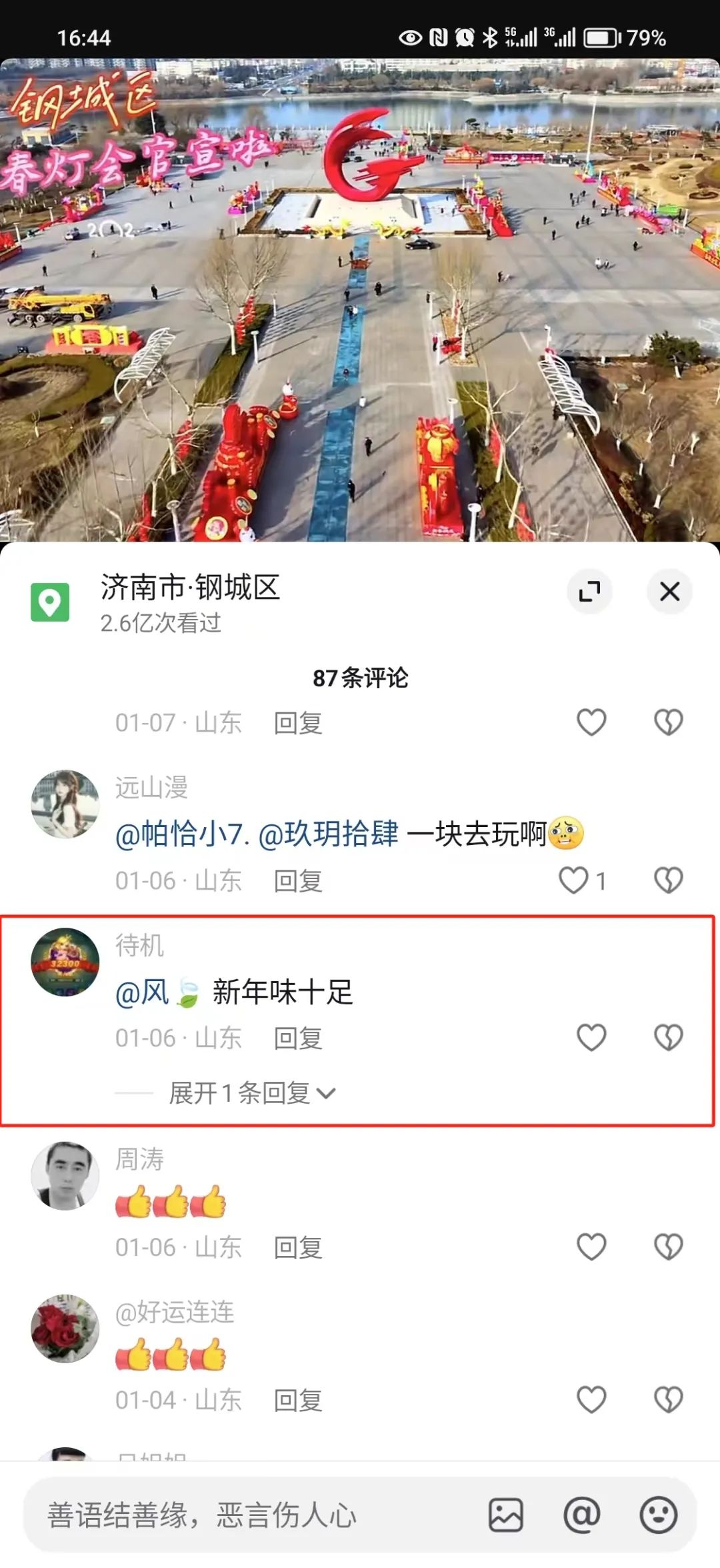
Task: Like 待机's comment 新年味十足
Action: point(591,1037)
